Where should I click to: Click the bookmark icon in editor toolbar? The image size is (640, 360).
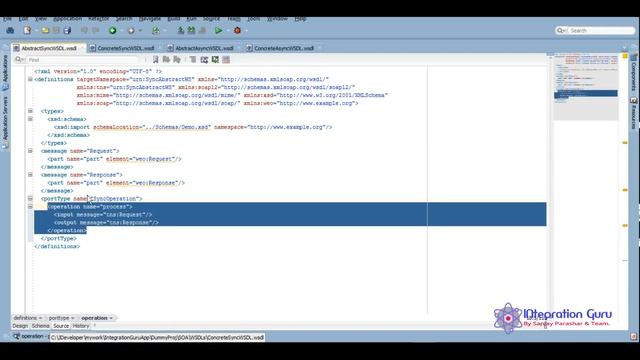point(156,60)
